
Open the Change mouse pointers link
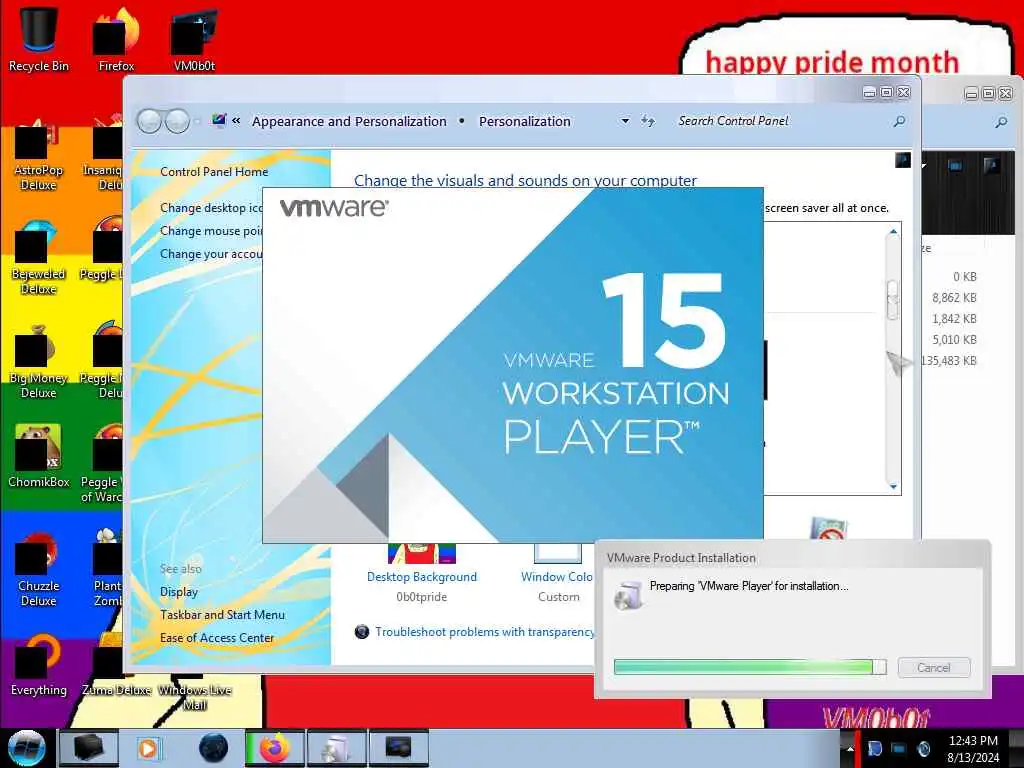click(x=211, y=231)
